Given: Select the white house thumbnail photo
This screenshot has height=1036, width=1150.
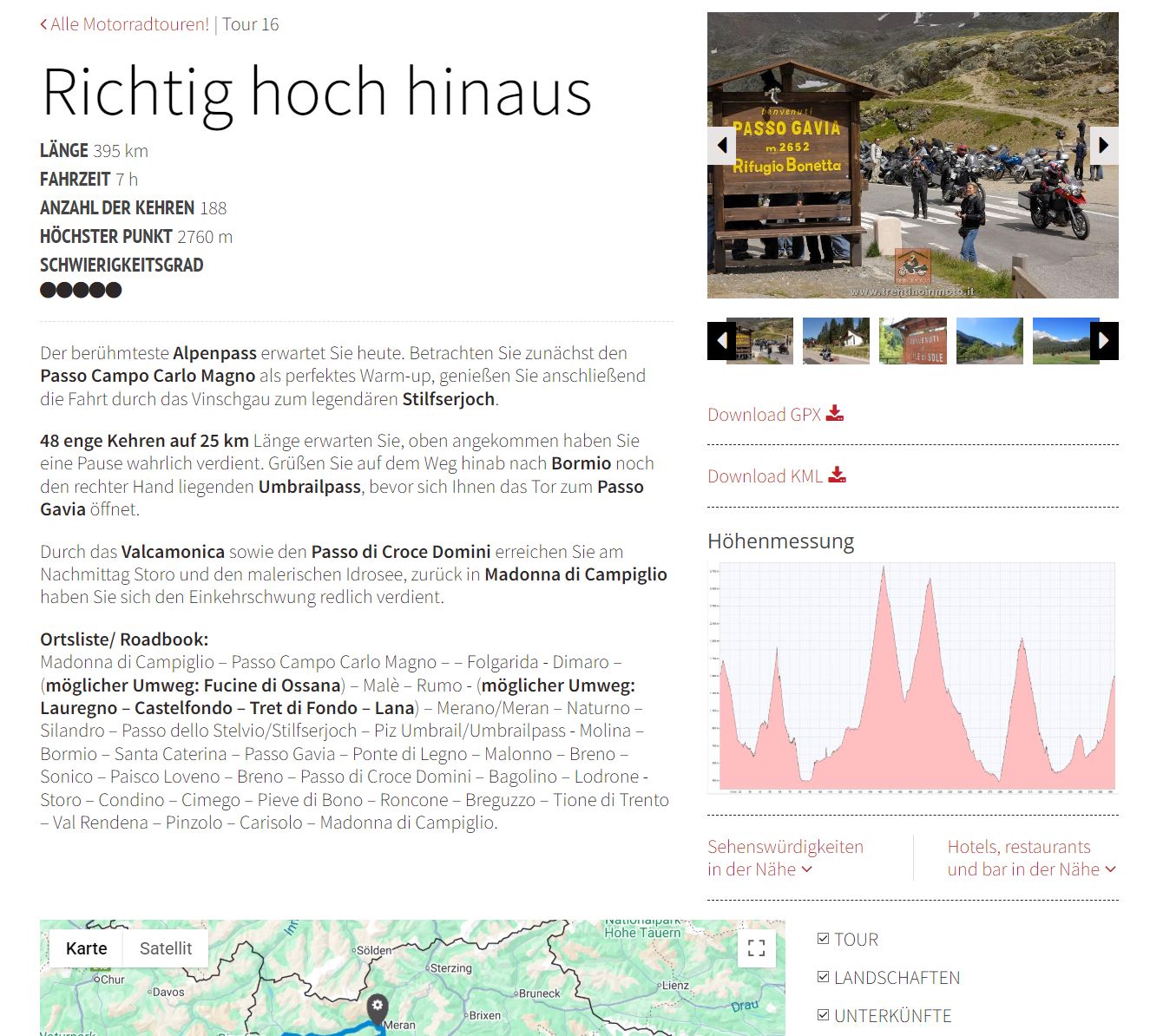Looking at the screenshot, I should (x=836, y=340).
